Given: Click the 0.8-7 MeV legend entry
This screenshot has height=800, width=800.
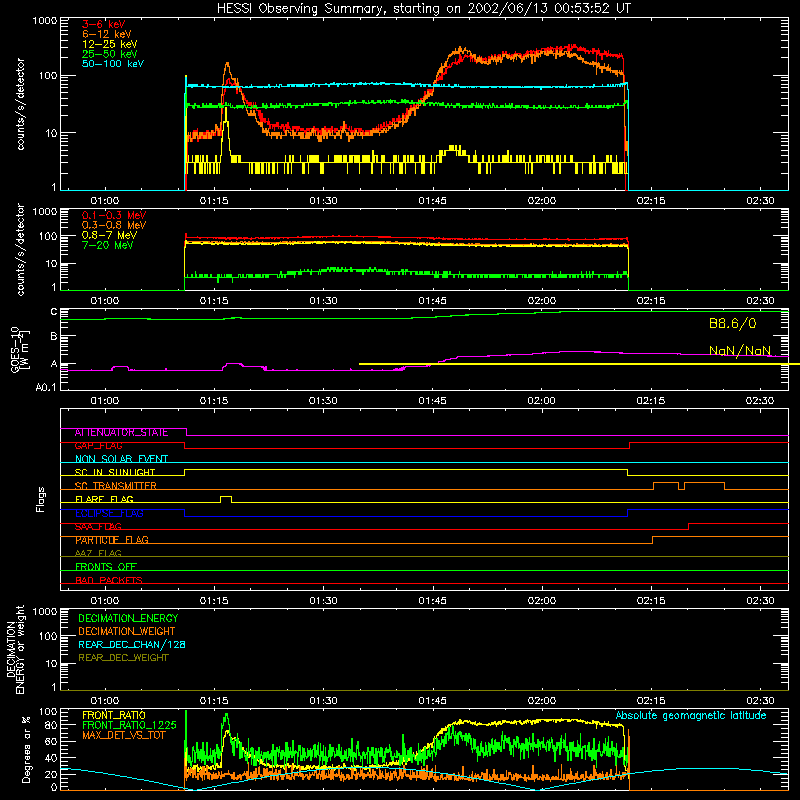Looking at the screenshot, I should coord(109,235).
